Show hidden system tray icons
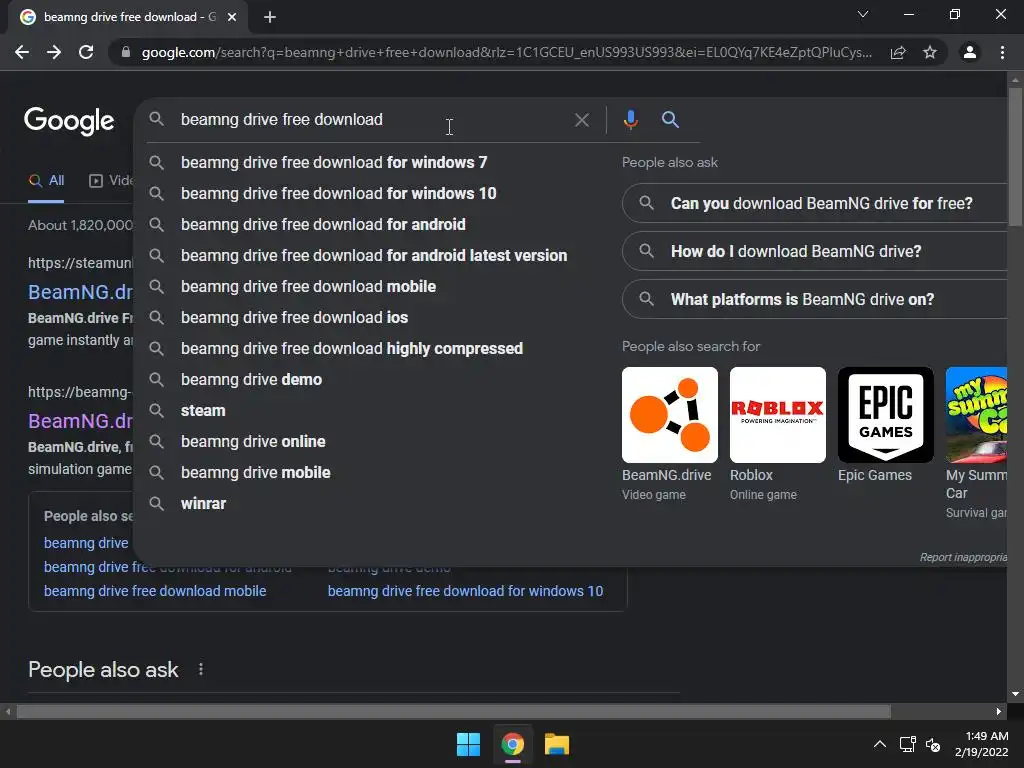This screenshot has height=768, width=1024. (880, 744)
